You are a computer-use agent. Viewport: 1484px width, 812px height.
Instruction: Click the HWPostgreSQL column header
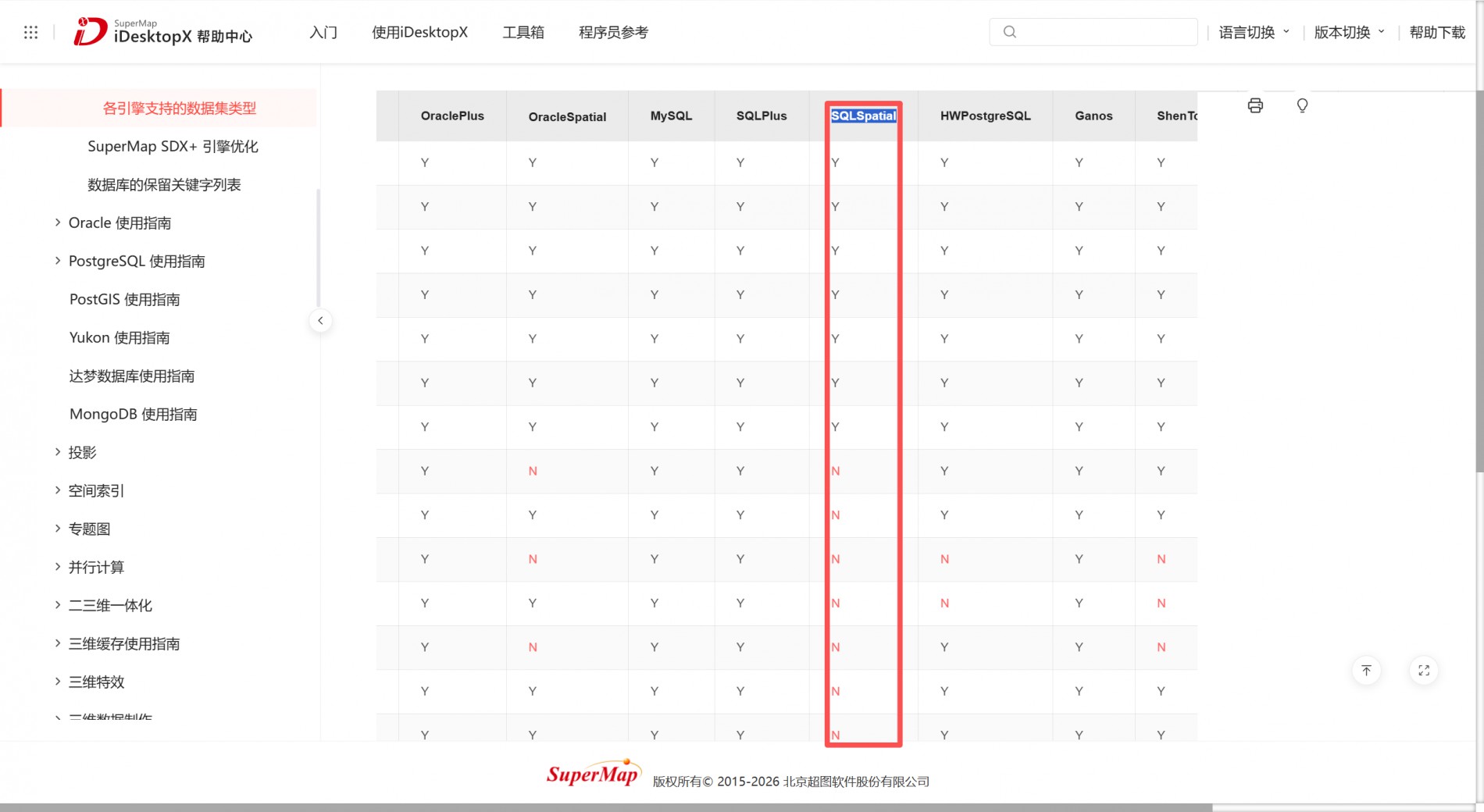(985, 116)
